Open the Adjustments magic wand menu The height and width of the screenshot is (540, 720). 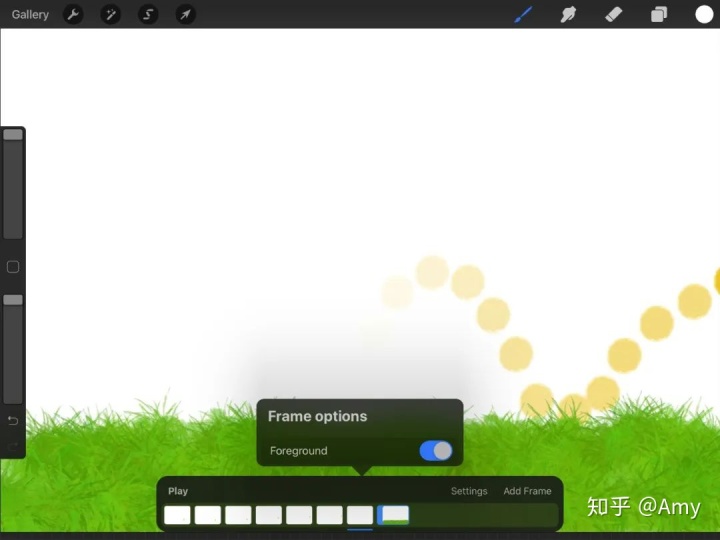click(111, 15)
